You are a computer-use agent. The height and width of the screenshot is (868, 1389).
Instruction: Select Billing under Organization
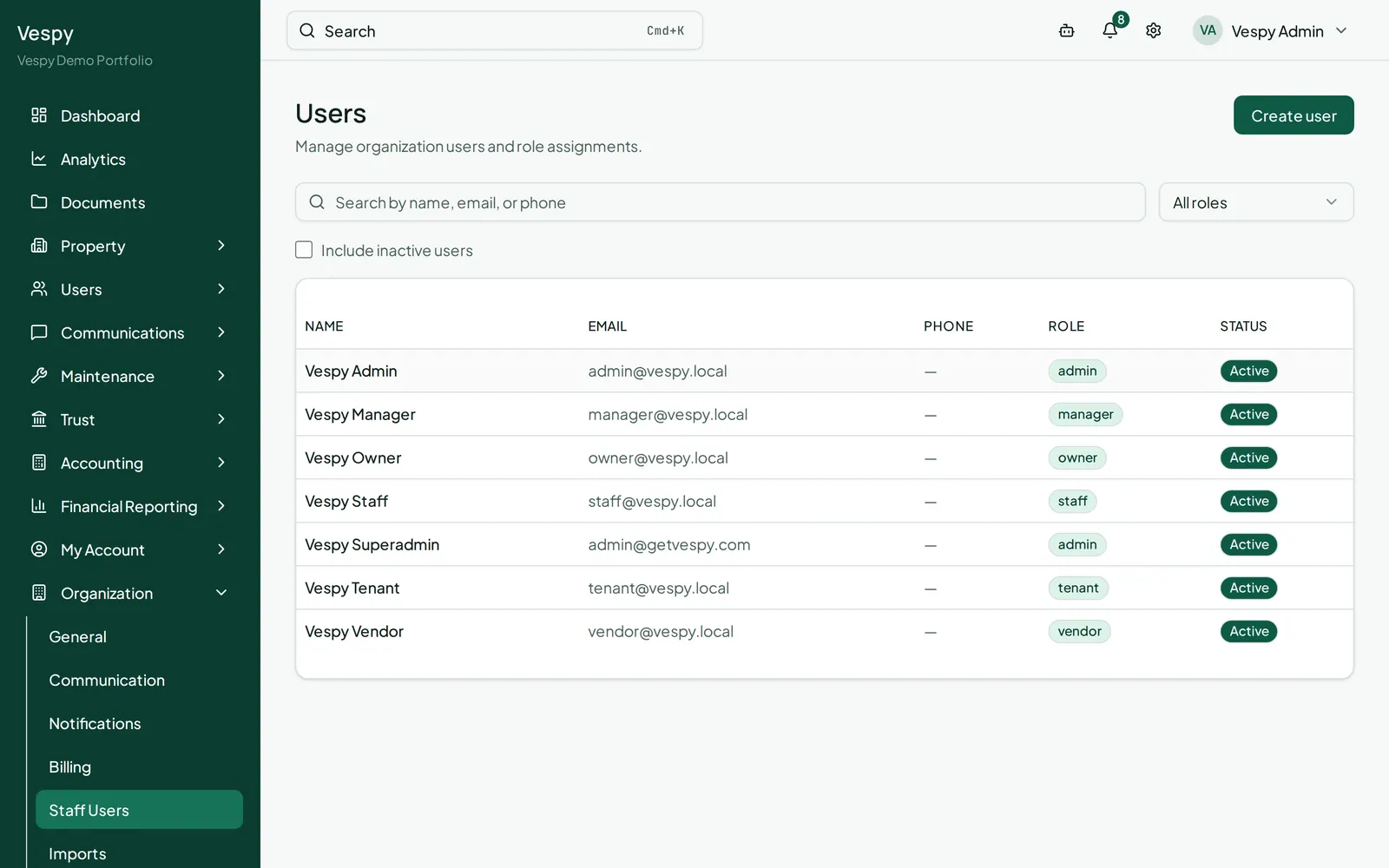139,766
